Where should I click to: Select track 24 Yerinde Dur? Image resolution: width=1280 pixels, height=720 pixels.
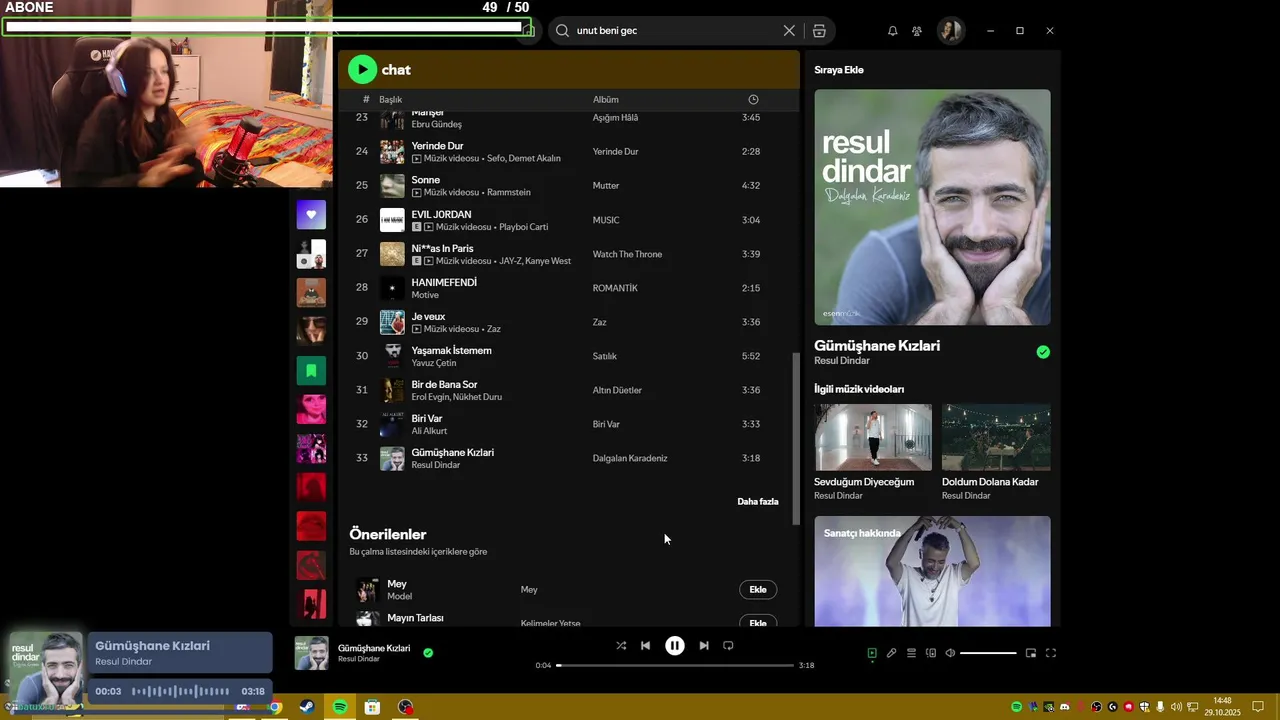coord(570,152)
